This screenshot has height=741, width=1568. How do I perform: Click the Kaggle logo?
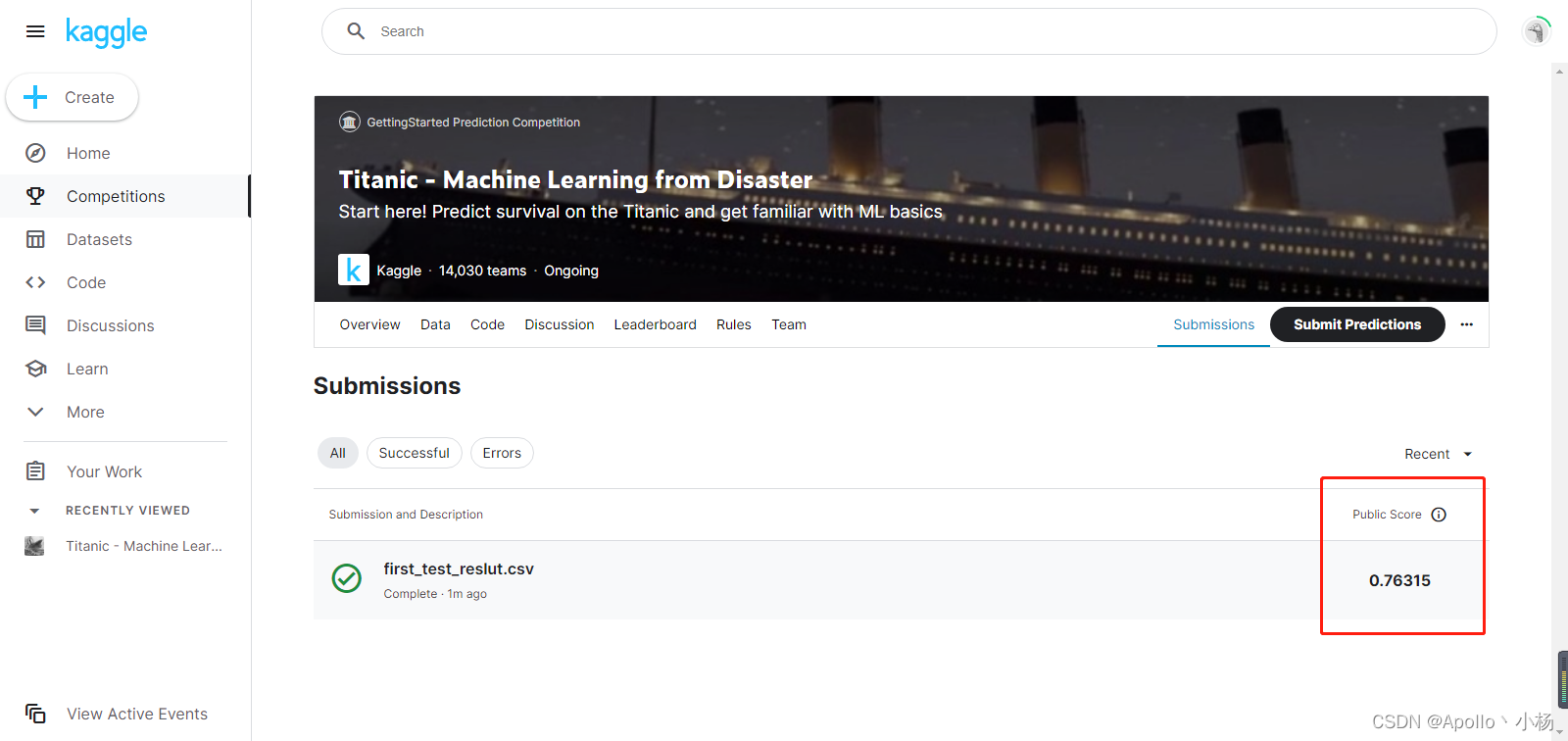tap(106, 32)
